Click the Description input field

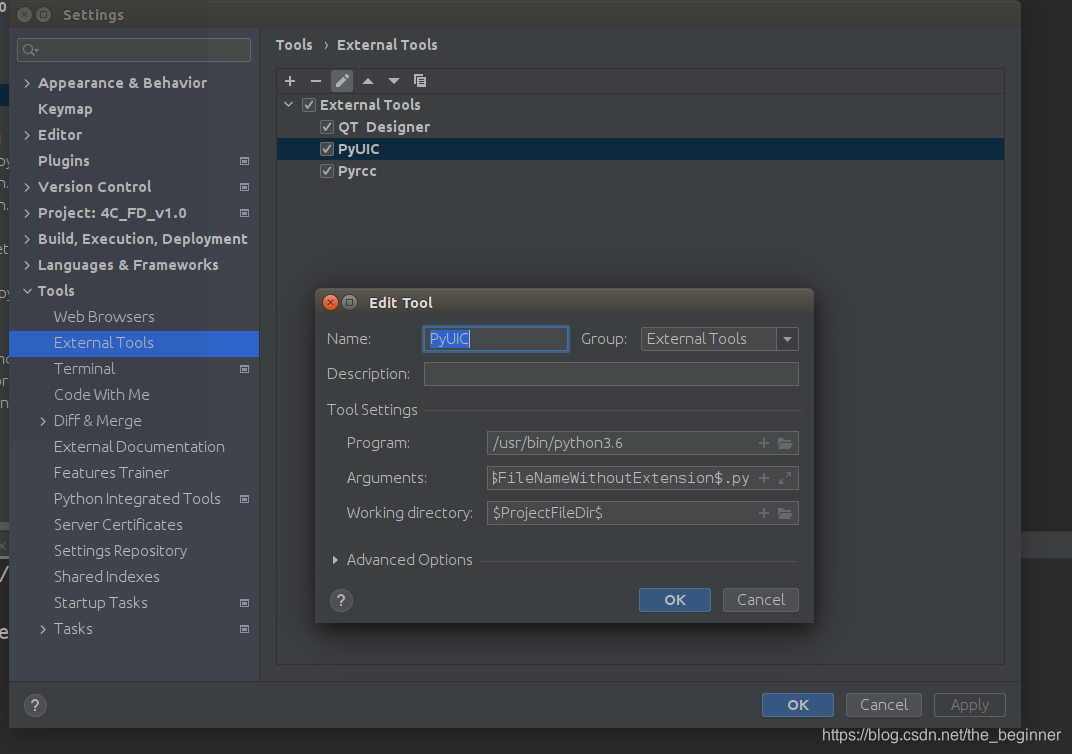click(611, 374)
